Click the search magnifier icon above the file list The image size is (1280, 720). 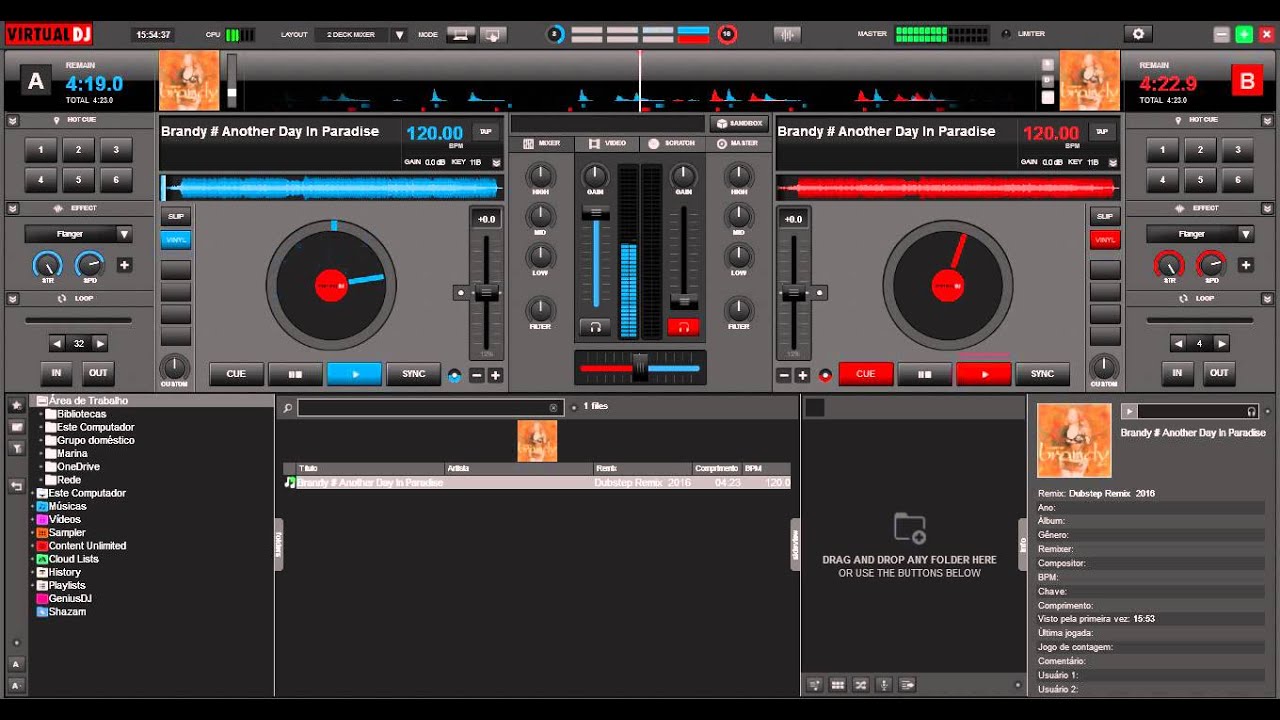288,408
